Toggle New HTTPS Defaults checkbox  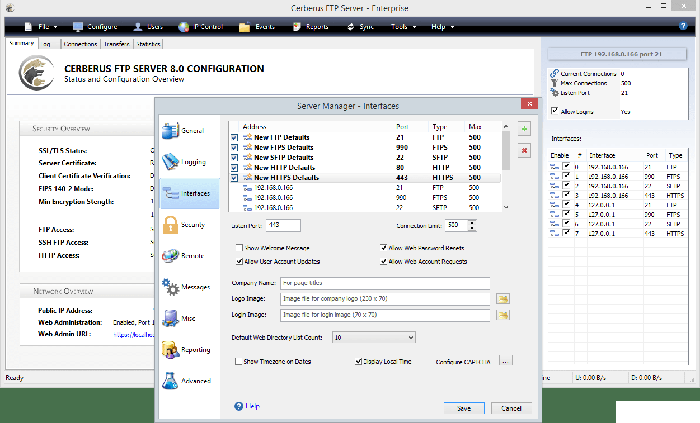tap(234, 178)
